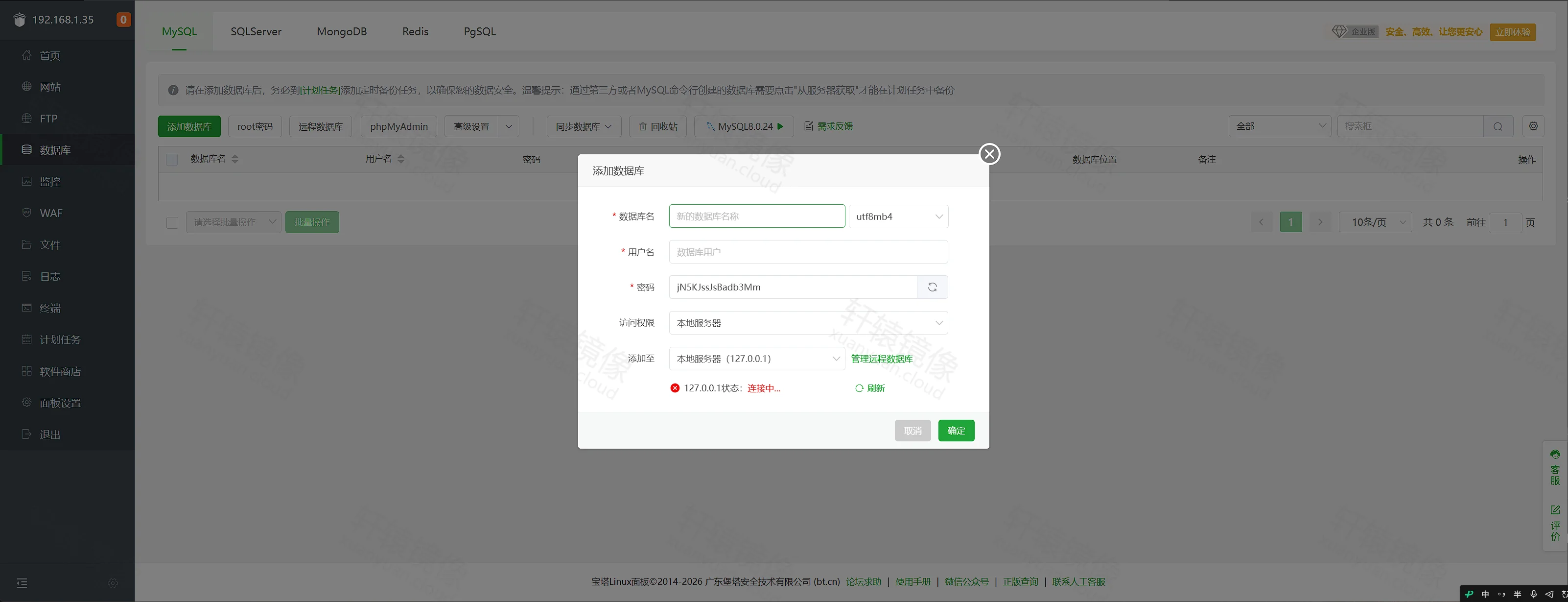Sort by 用户名 column arrows
Screen dimensions: 1568x602
pos(400,159)
